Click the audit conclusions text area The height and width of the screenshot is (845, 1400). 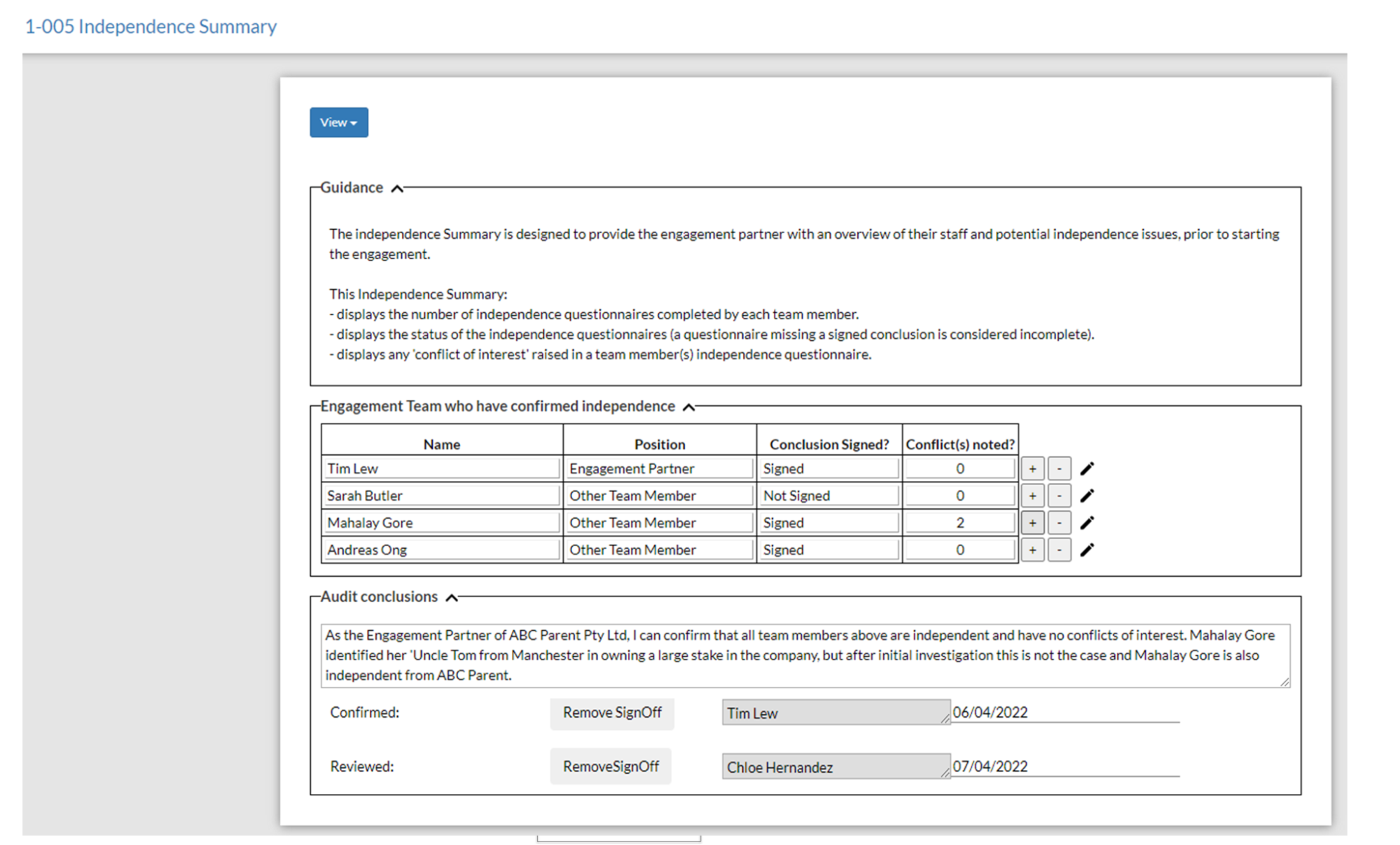(805, 655)
